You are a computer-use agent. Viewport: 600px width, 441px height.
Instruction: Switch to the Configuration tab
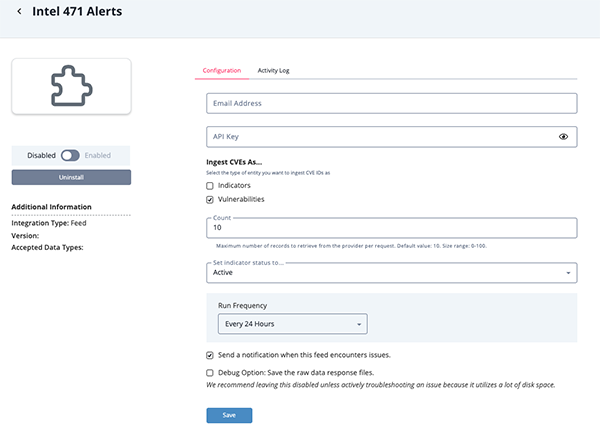pos(222,70)
